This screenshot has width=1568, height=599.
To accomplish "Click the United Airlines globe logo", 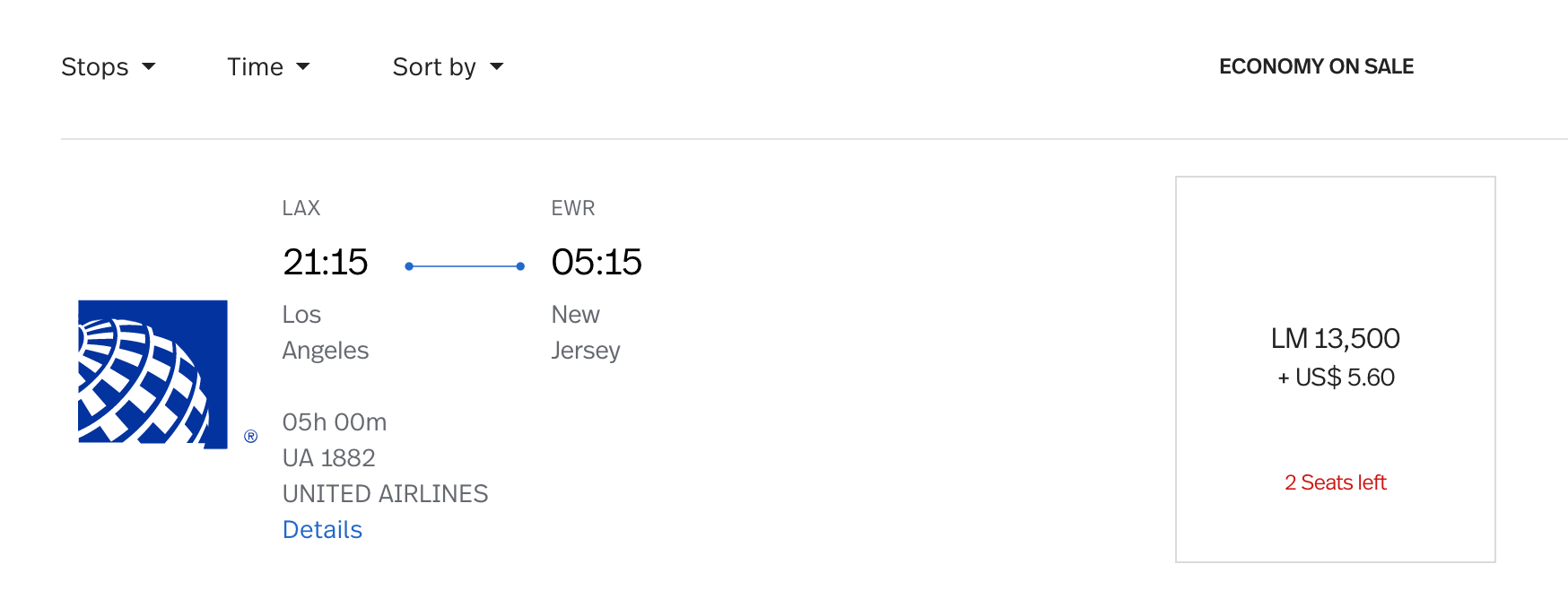I will (152, 374).
